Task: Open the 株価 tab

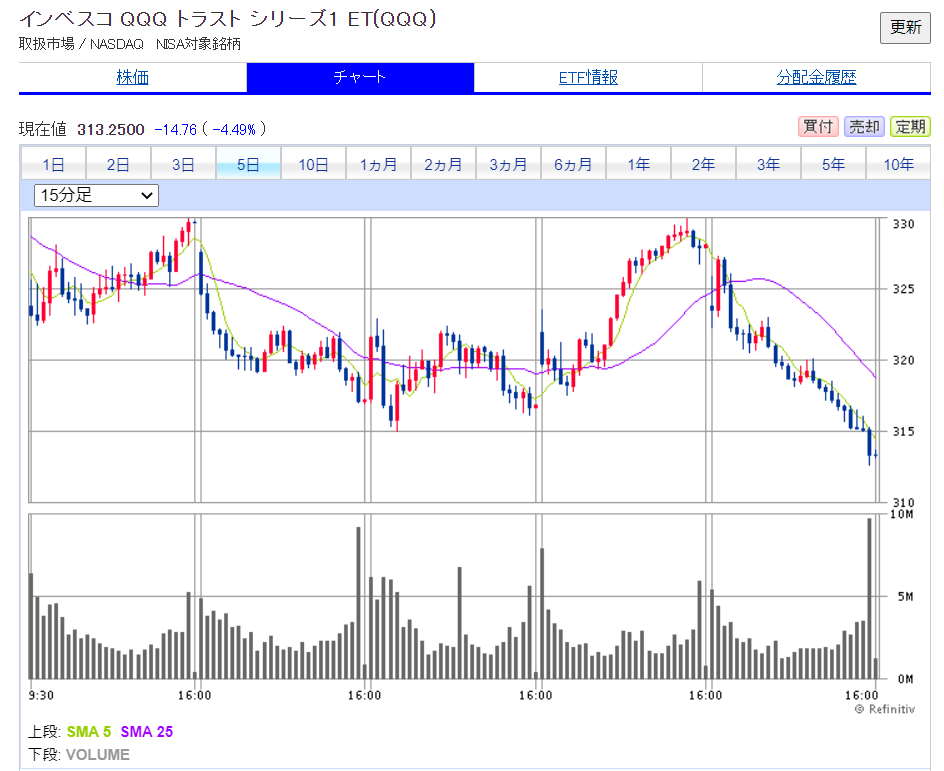Action: click(x=132, y=78)
